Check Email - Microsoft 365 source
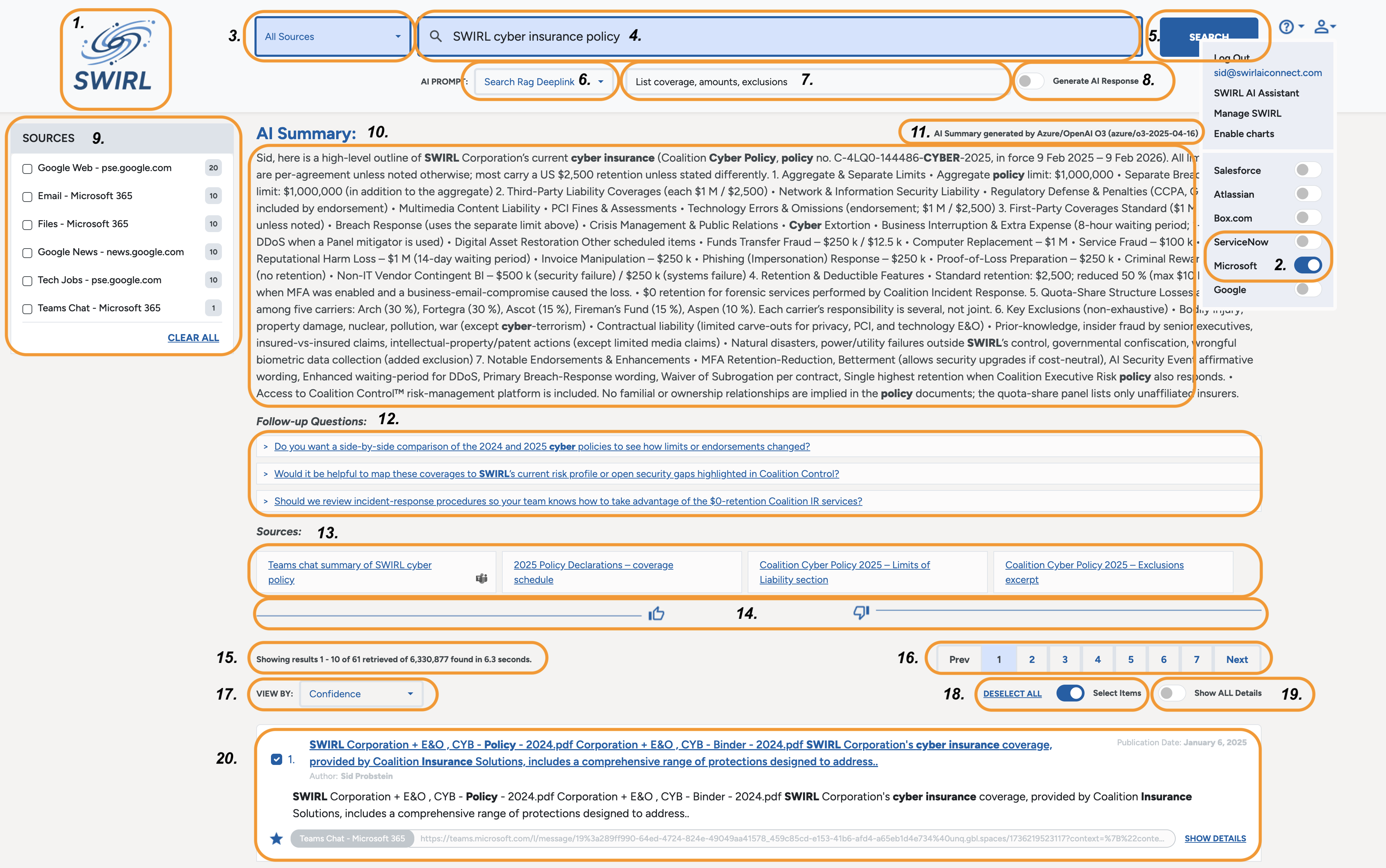Image resolution: width=1386 pixels, height=868 pixels. 27,197
